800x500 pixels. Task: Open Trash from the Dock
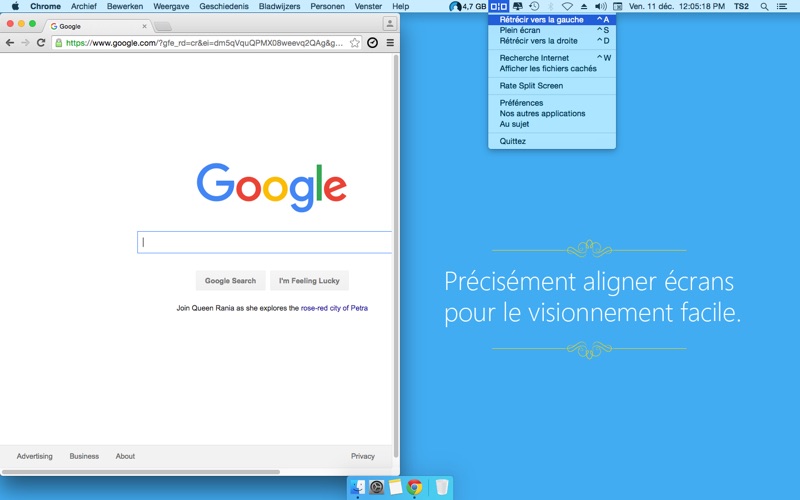point(441,487)
